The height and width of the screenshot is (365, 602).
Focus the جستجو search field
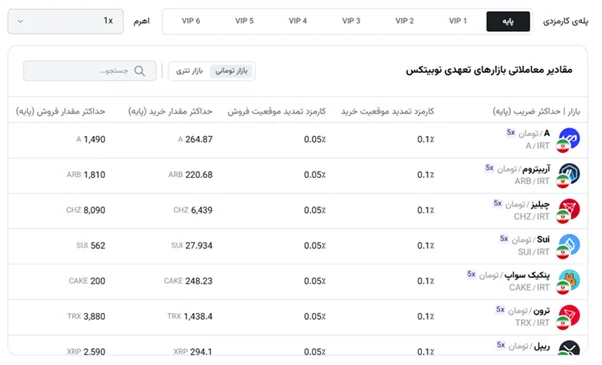pos(90,71)
